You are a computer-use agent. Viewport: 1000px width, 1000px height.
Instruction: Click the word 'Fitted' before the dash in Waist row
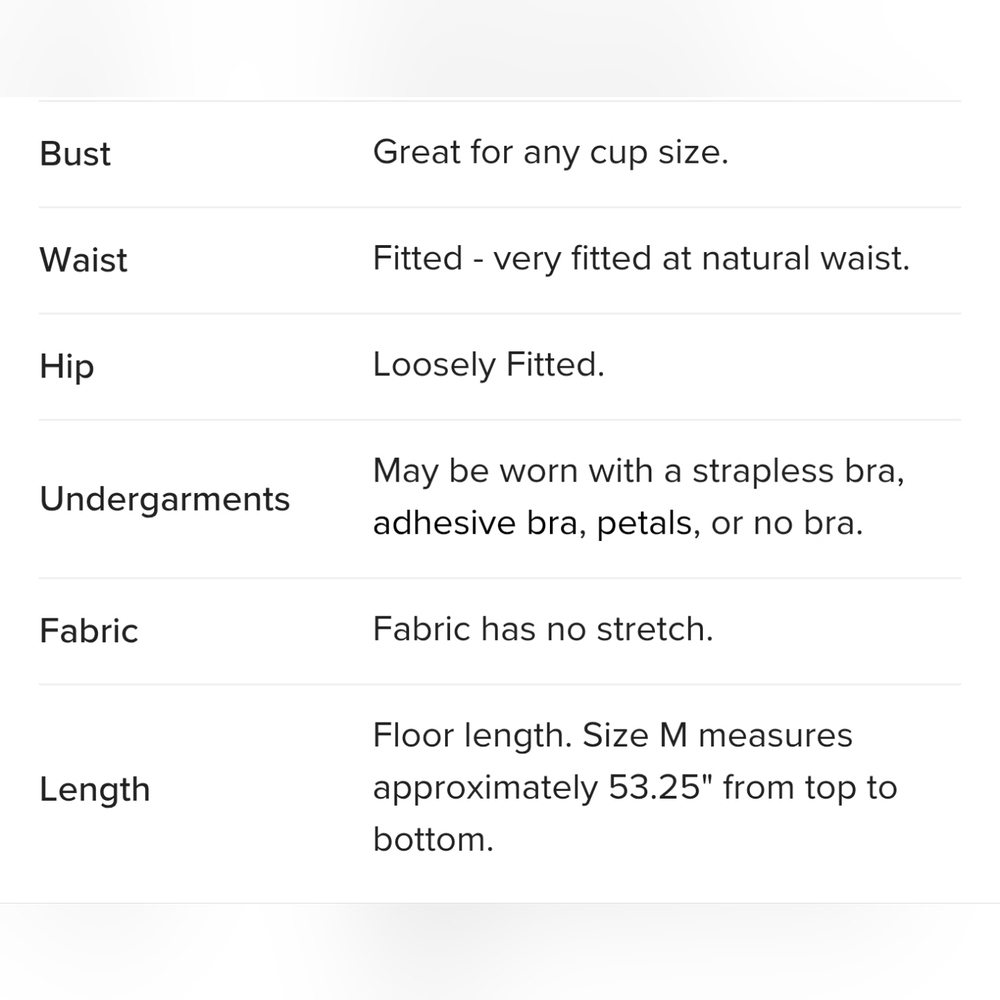(x=418, y=258)
